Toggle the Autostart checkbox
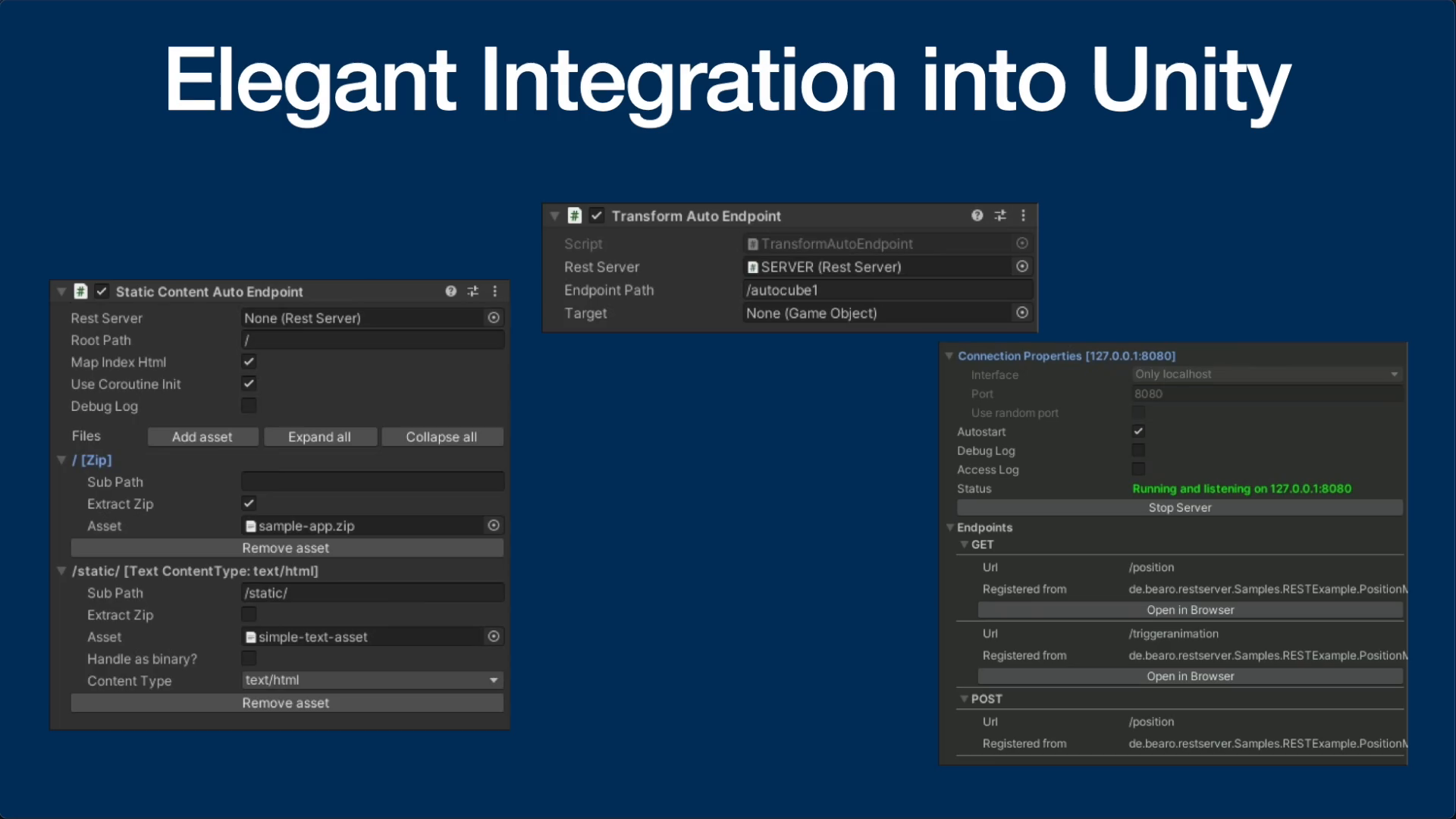Viewport: 1456px width, 819px height. (1138, 431)
